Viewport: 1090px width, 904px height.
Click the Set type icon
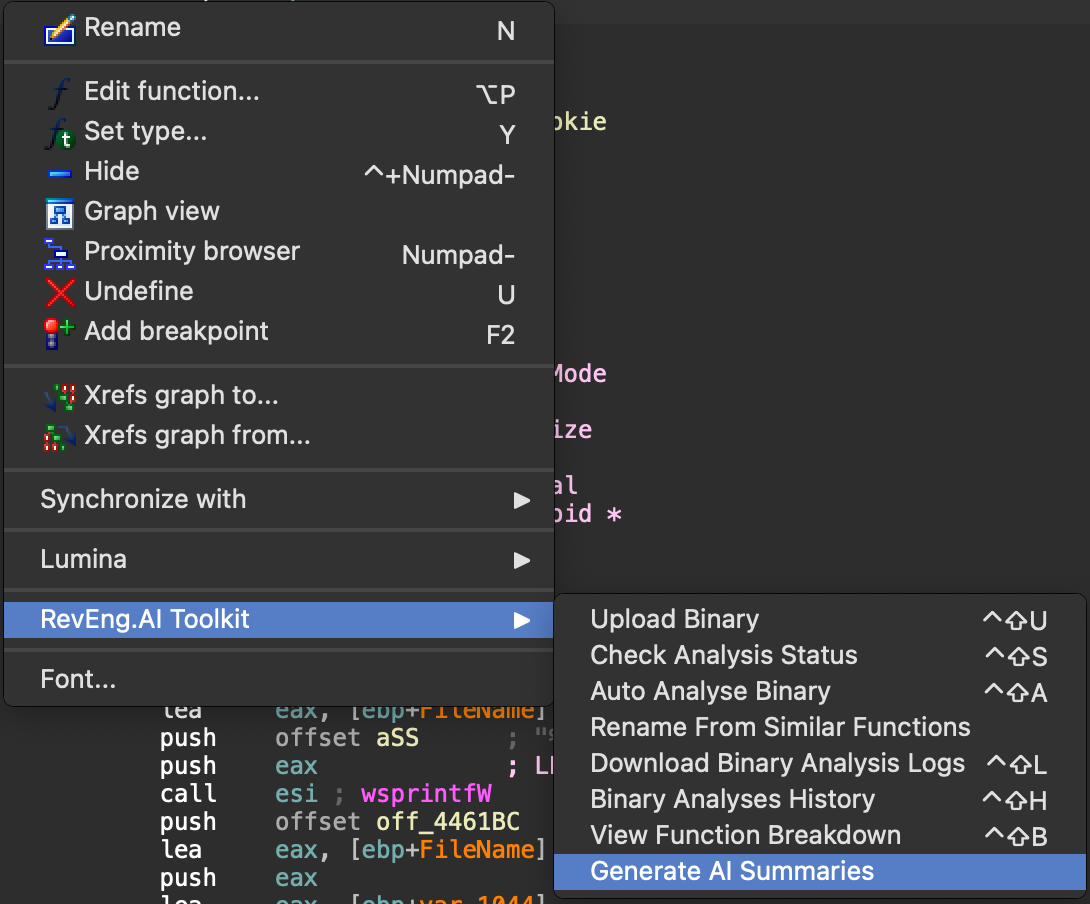(60, 133)
